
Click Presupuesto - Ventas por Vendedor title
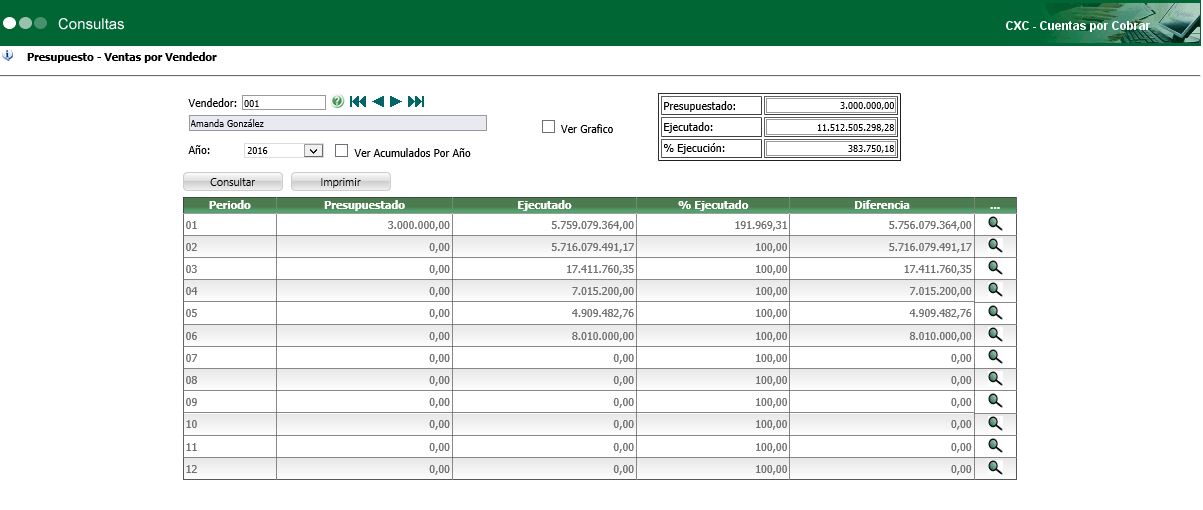click(122, 58)
